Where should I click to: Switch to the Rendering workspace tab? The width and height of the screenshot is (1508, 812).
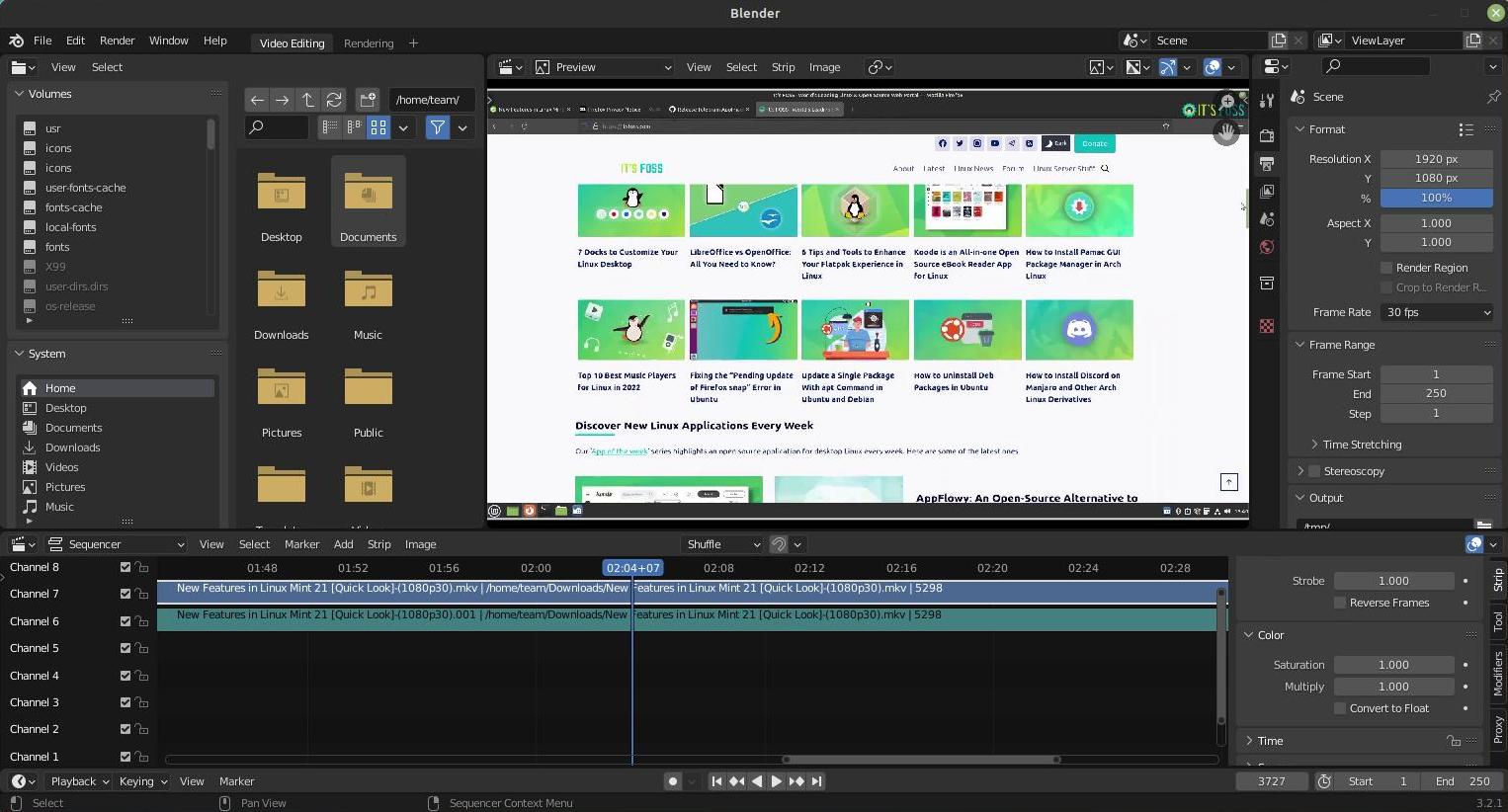click(x=369, y=43)
